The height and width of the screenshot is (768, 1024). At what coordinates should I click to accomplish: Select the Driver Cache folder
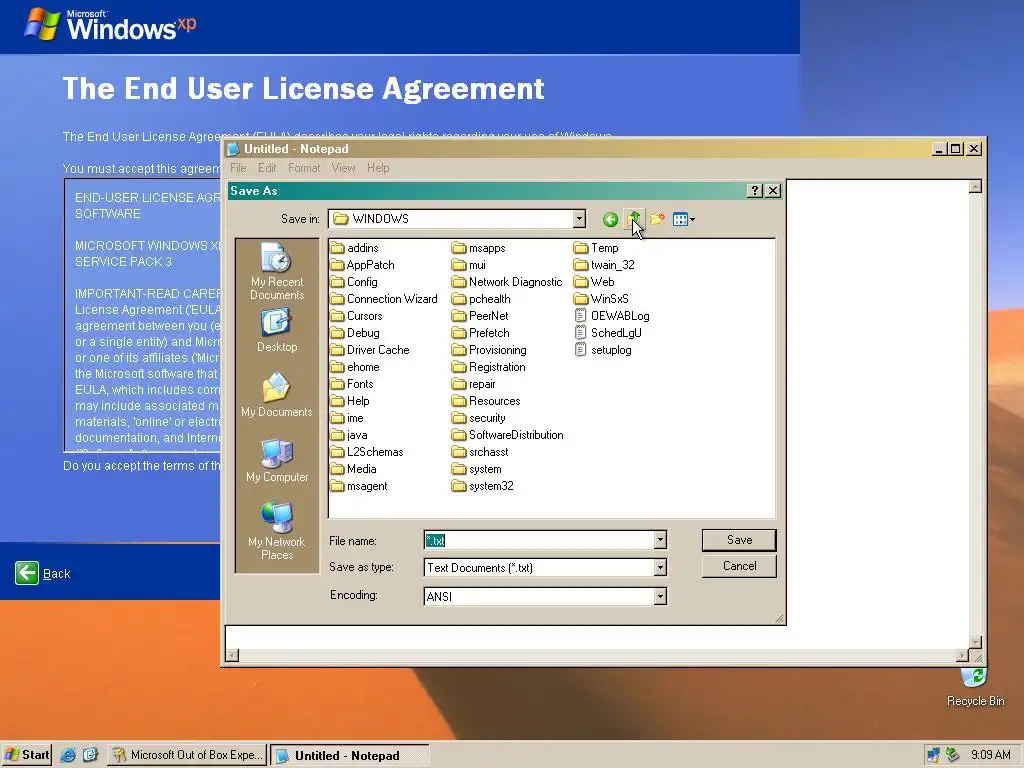[370, 350]
